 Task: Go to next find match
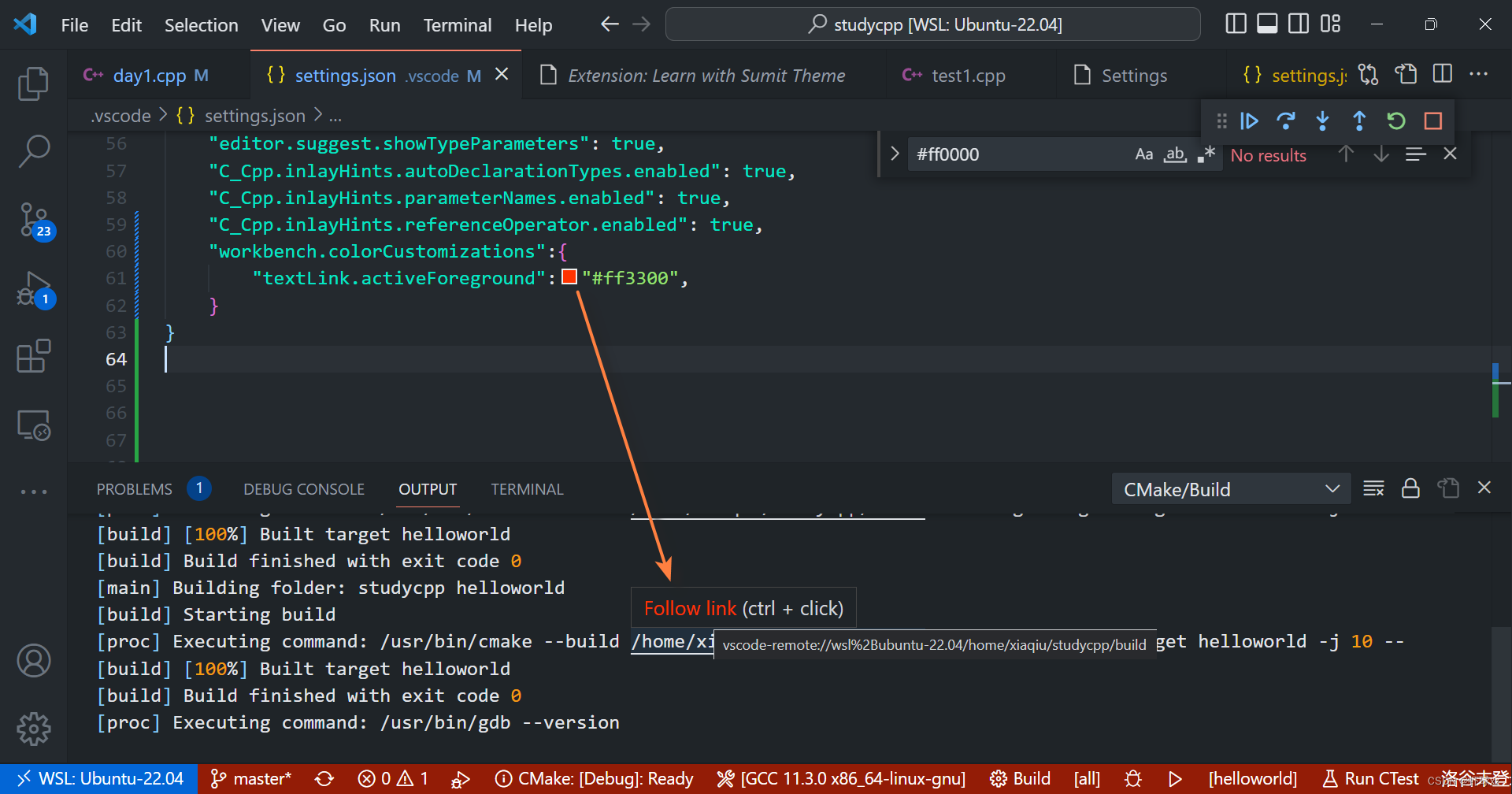click(x=1381, y=154)
